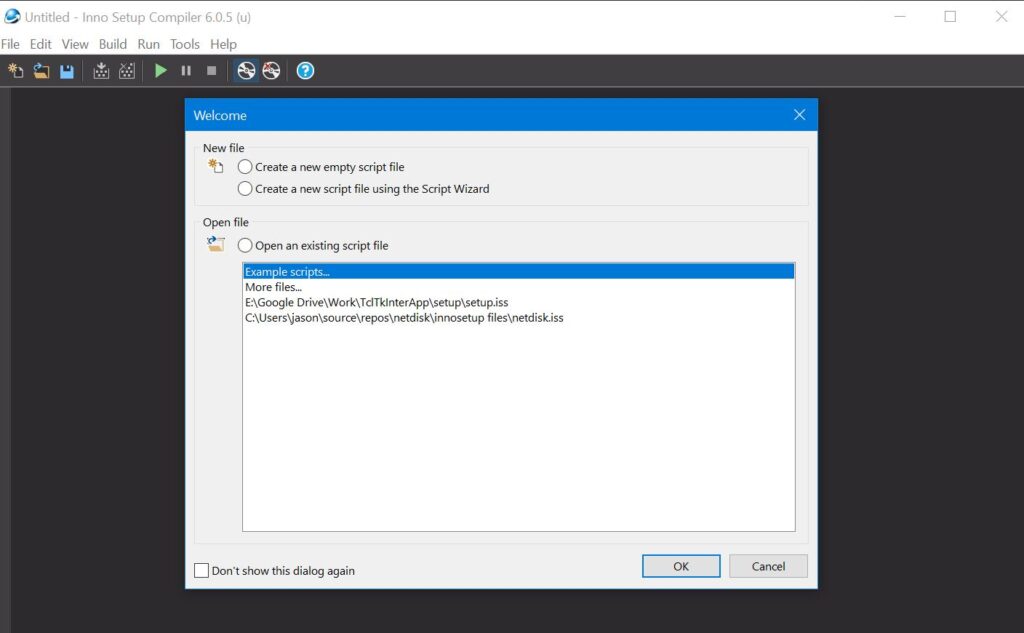Select Open an existing script file
The height and width of the screenshot is (633, 1024).
pyautogui.click(x=245, y=245)
